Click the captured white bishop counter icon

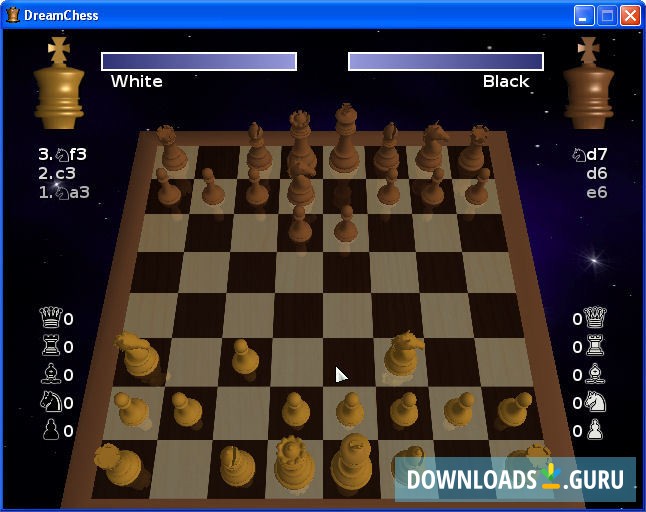click(595, 373)
